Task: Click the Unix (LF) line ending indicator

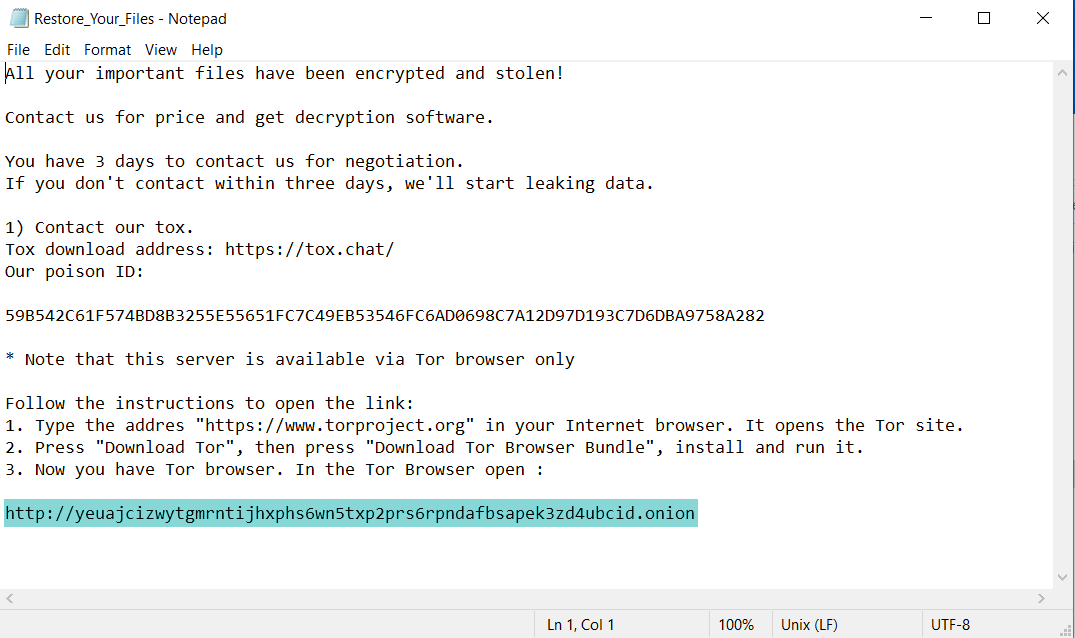Action: (x=809, y=625)
